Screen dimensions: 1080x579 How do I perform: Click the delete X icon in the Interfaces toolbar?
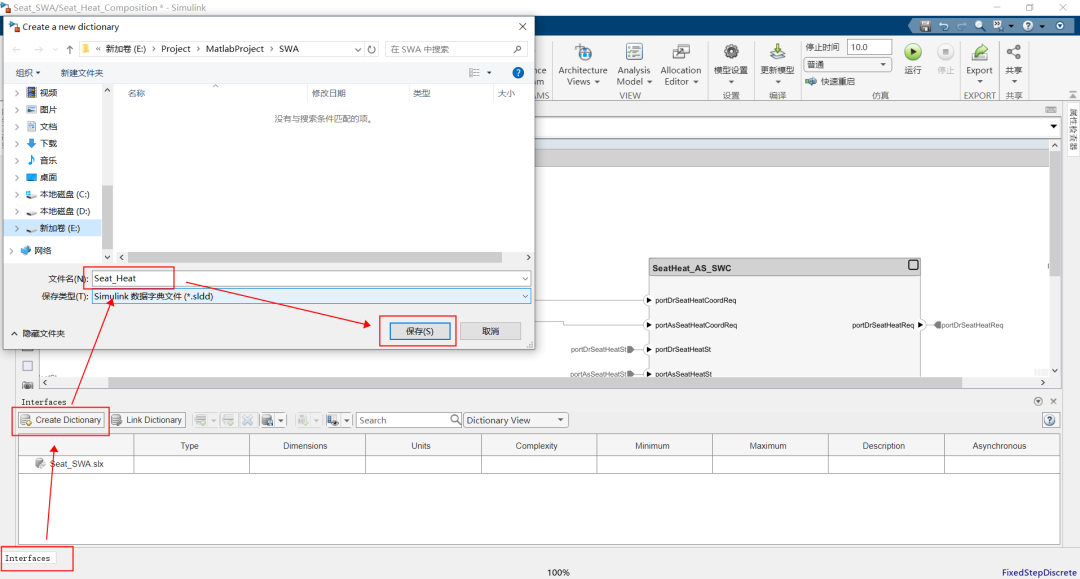coord(247,420)
